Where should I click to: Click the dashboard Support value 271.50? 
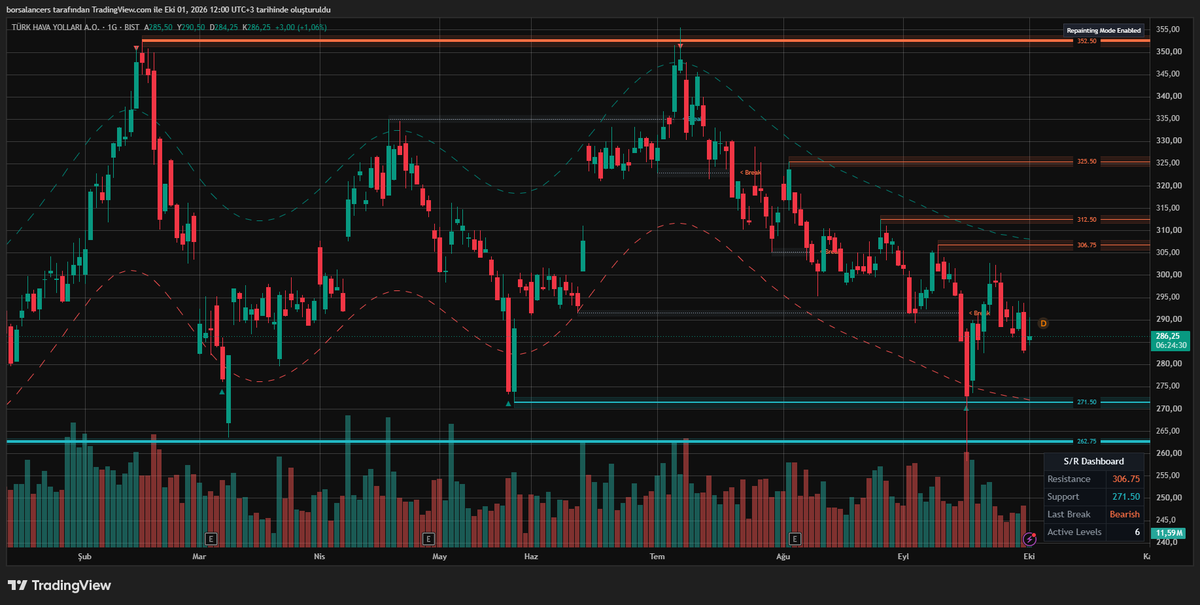tap(1126, 497)
